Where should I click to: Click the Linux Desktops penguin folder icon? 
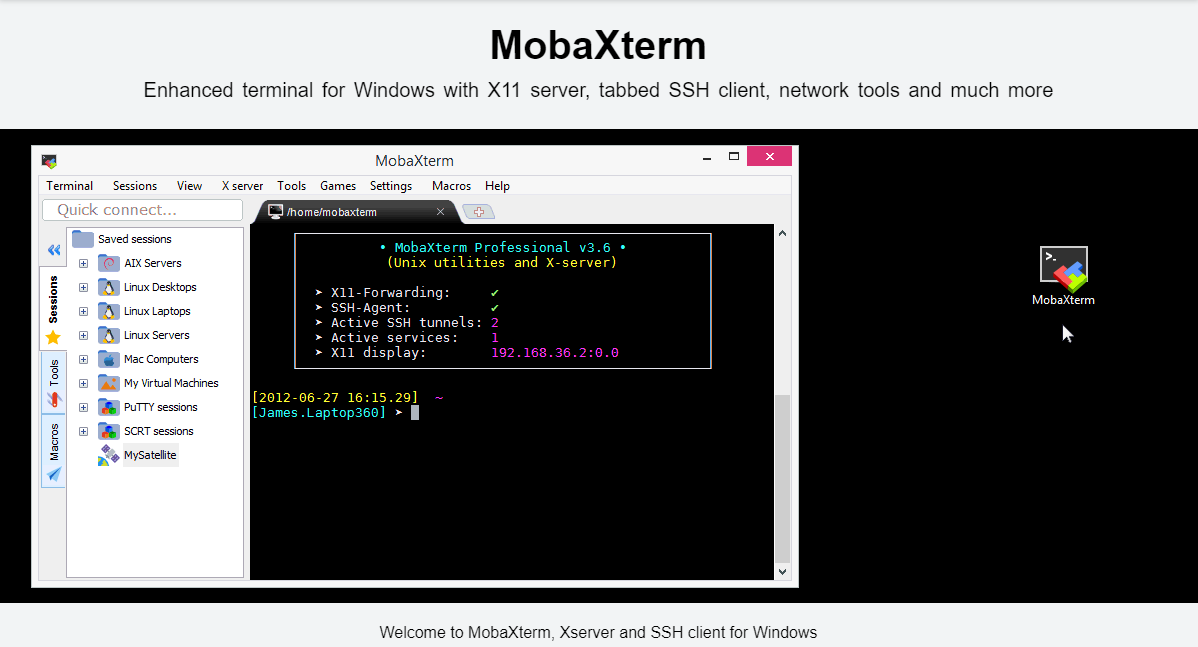pos(108,287)
